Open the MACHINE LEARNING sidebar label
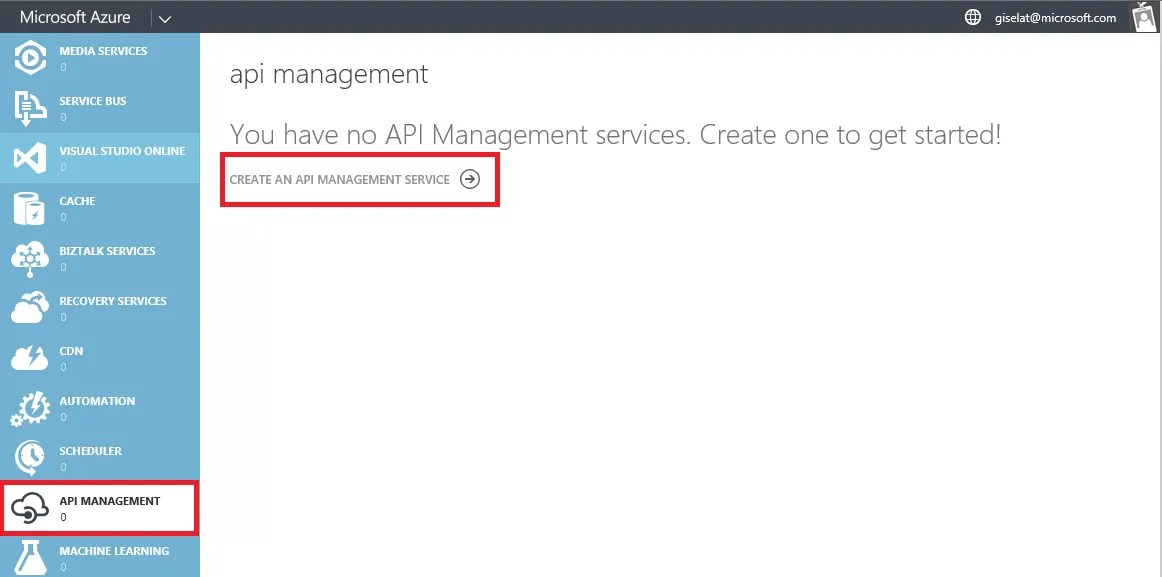Viewport: 1162px width, 577px height. pyautogui.click(x=114, y=551)
